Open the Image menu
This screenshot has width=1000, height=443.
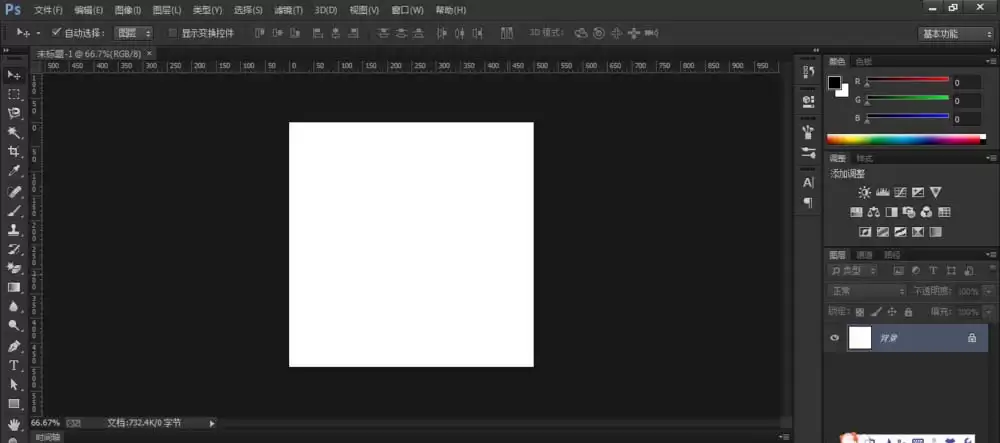click(x=128, y=10)
